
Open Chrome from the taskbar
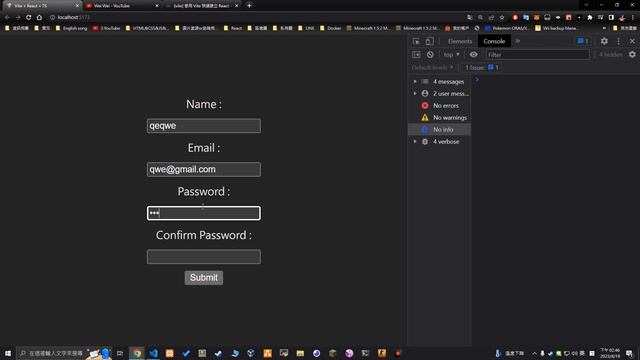click(x=137, y=353)
